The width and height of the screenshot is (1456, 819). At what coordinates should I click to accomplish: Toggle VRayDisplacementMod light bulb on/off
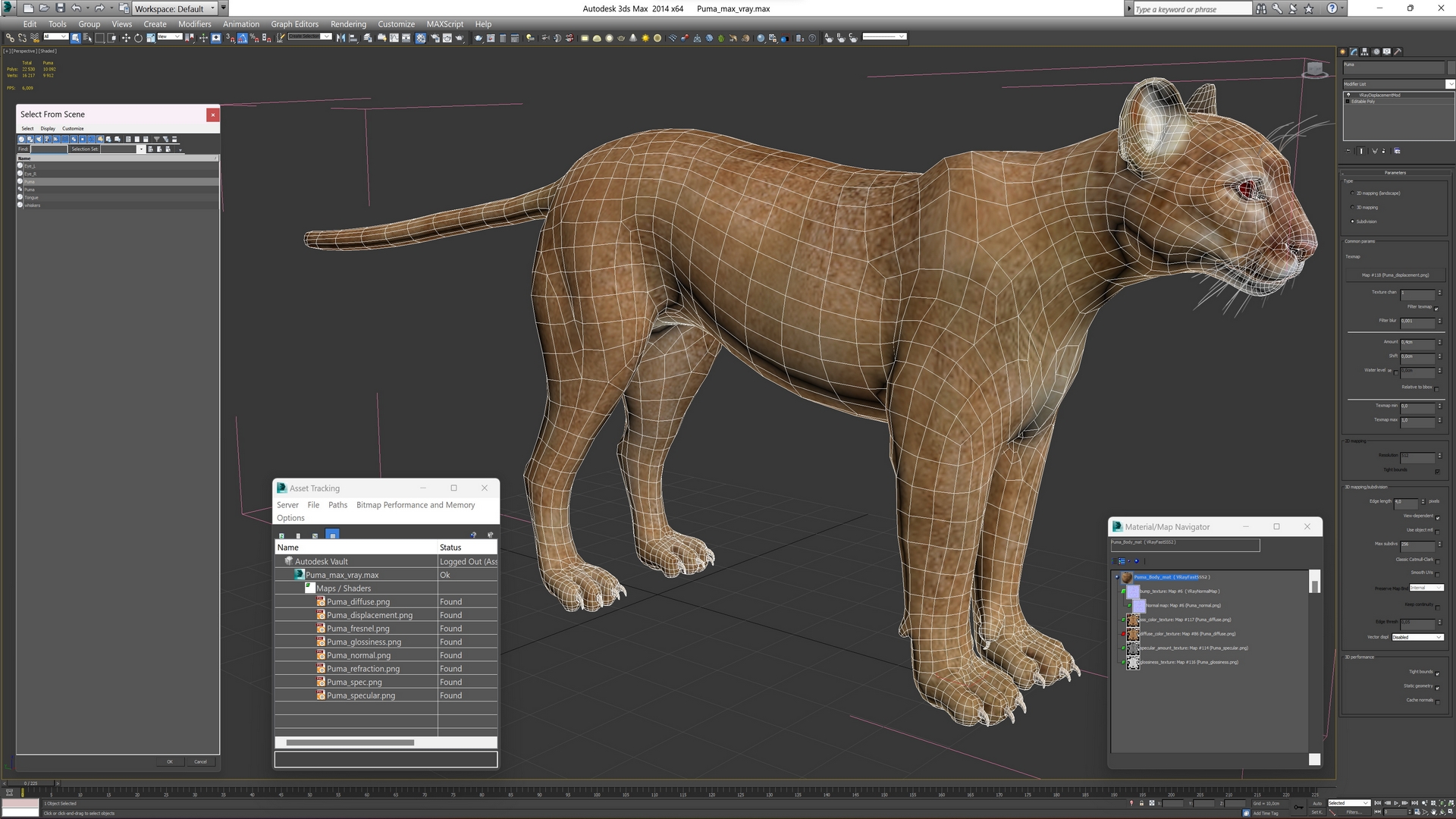pos(1348,95)
